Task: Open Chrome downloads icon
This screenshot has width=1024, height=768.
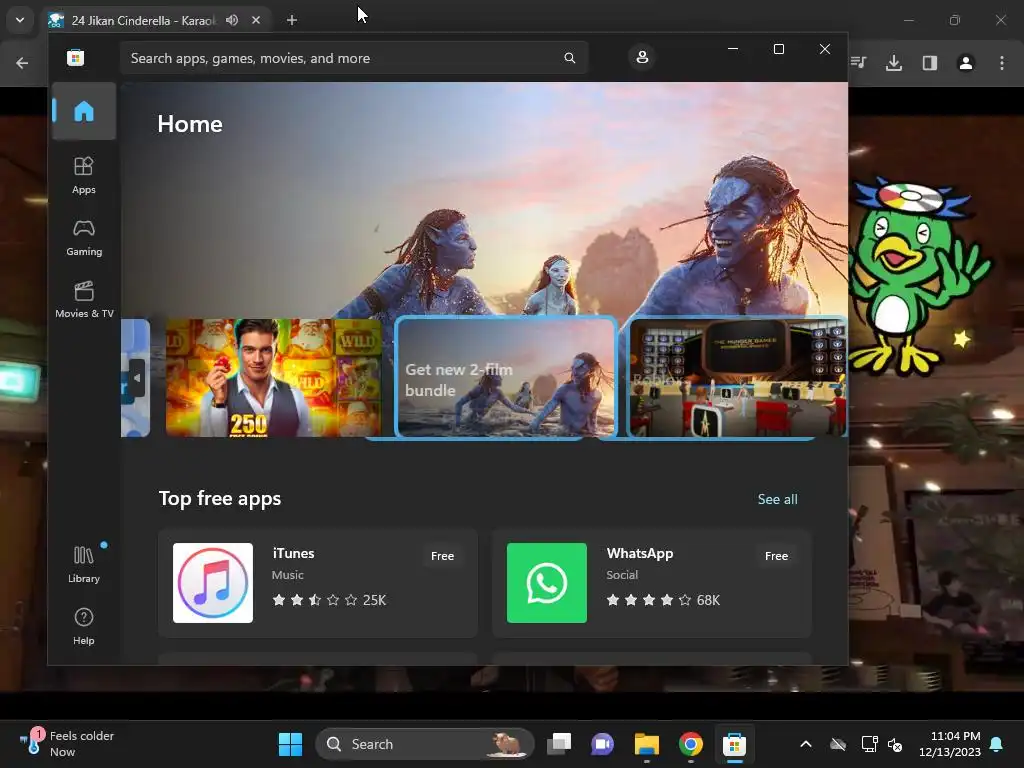Action: (x=894, y=63)
